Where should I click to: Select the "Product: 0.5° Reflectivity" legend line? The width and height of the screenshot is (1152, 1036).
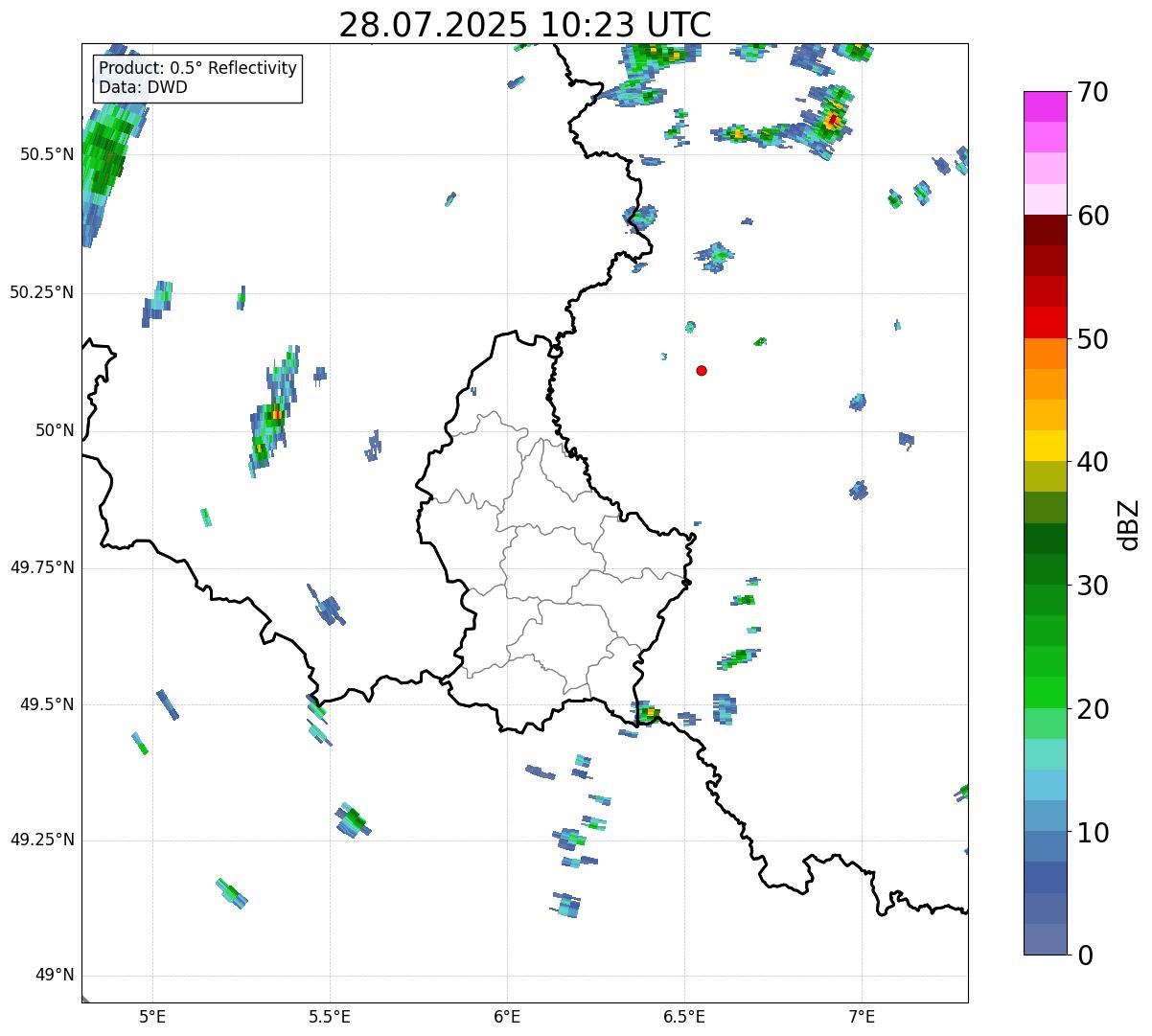(x=197, y=69)
